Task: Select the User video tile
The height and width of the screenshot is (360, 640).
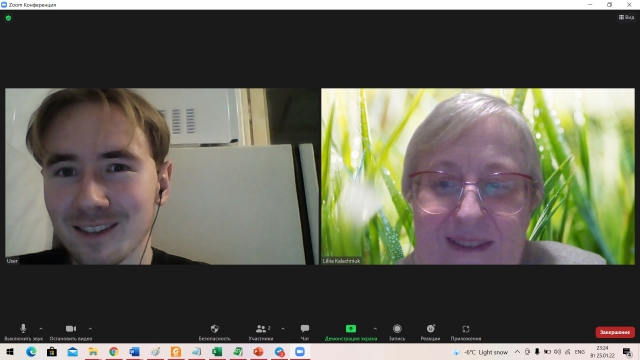Action: pyautogui.click(x=162, y=176)
